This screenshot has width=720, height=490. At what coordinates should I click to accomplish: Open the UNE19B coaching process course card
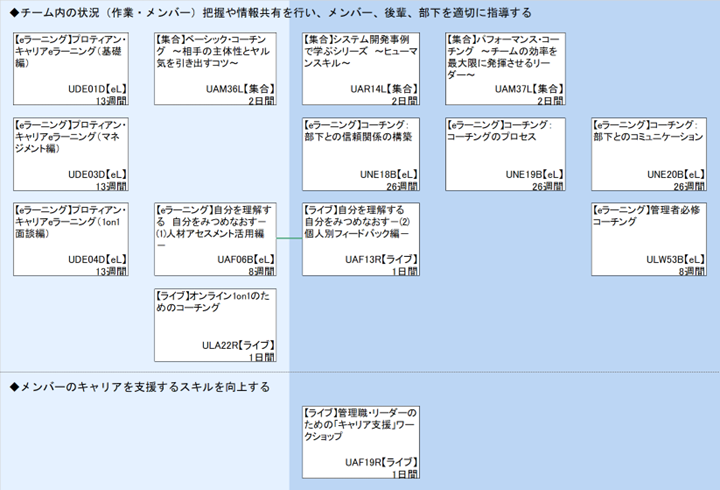(505, 154)
